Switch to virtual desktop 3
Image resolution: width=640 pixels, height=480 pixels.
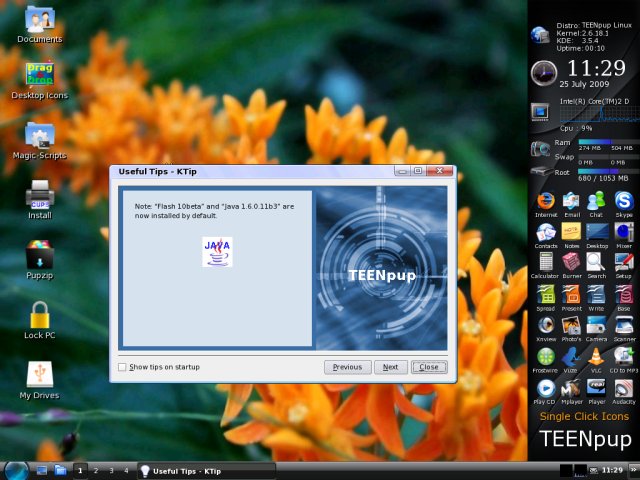coord(110,470)
